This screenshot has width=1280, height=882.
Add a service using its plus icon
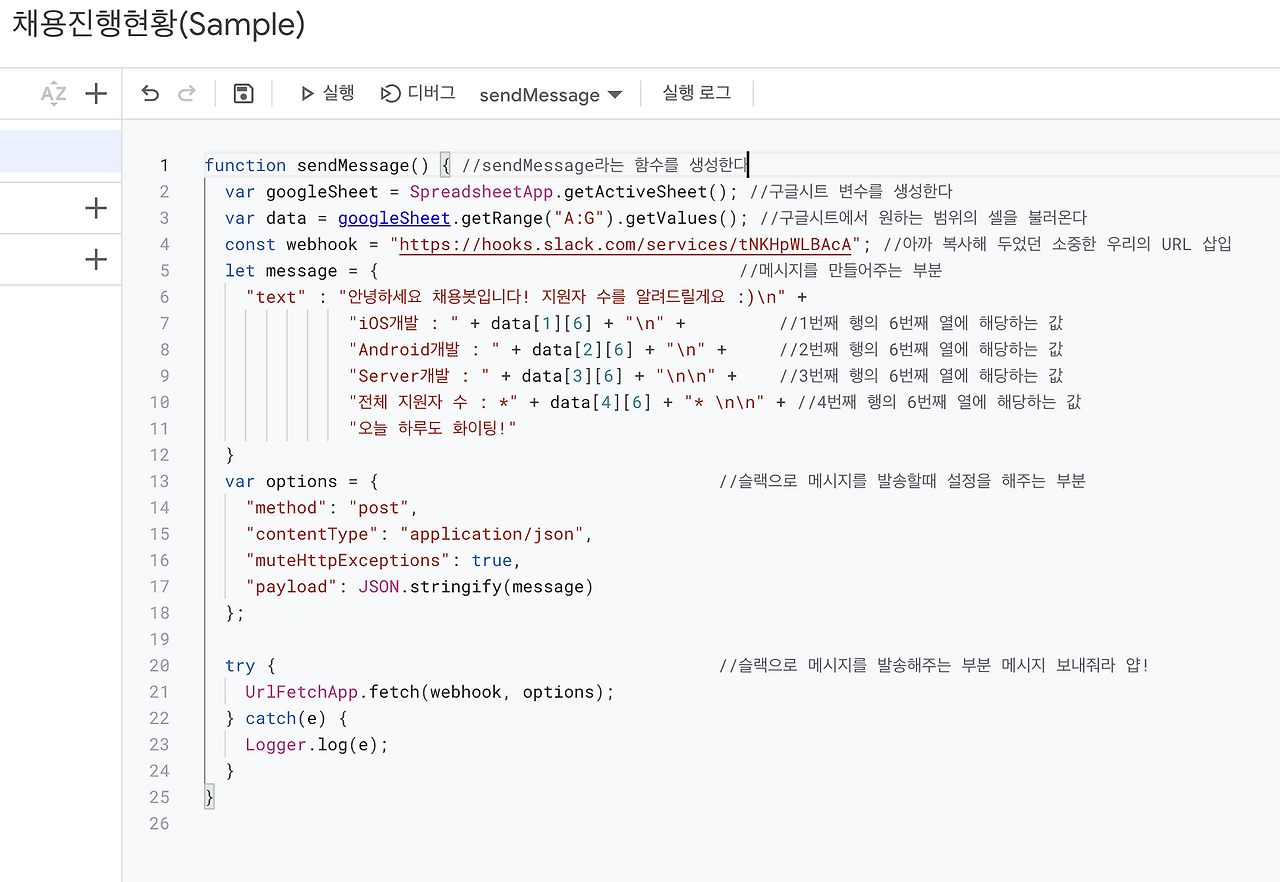tap(95, 258)
